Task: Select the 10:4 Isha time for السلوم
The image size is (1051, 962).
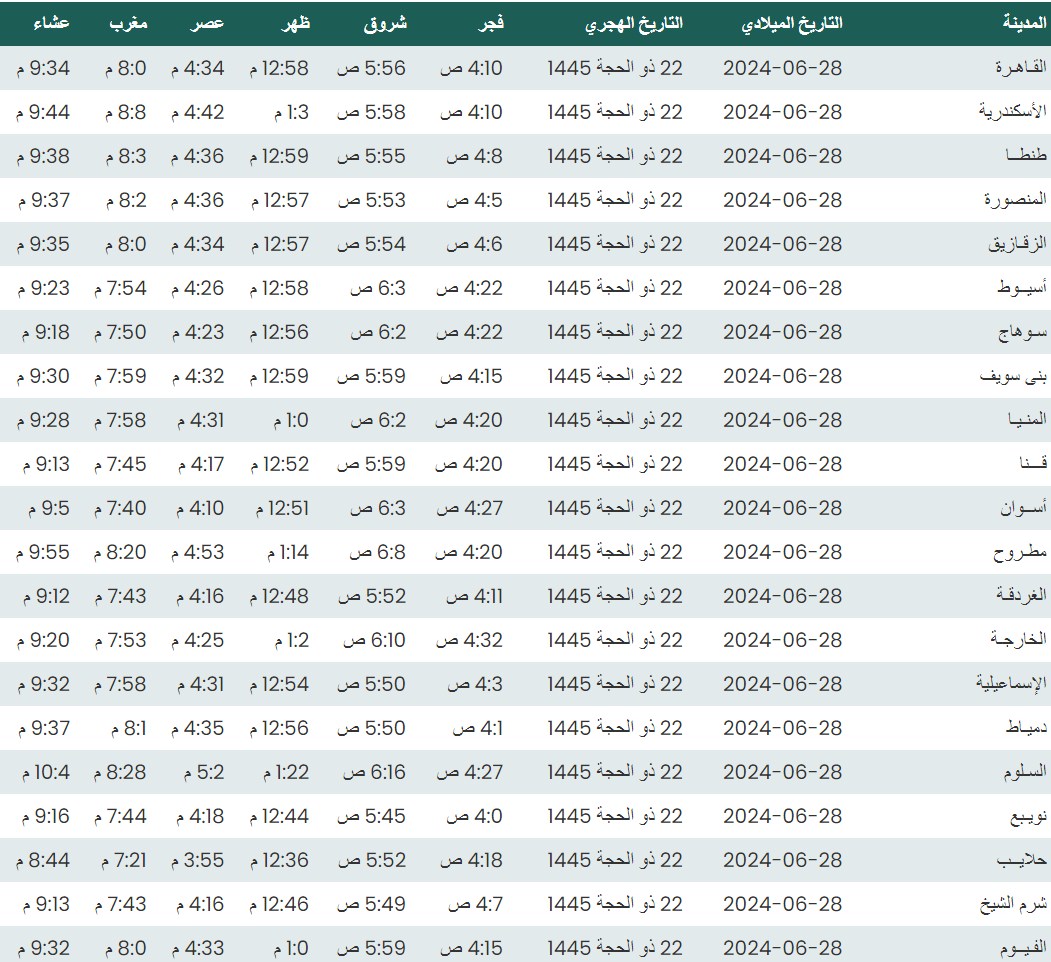Action: coord(45,772)
